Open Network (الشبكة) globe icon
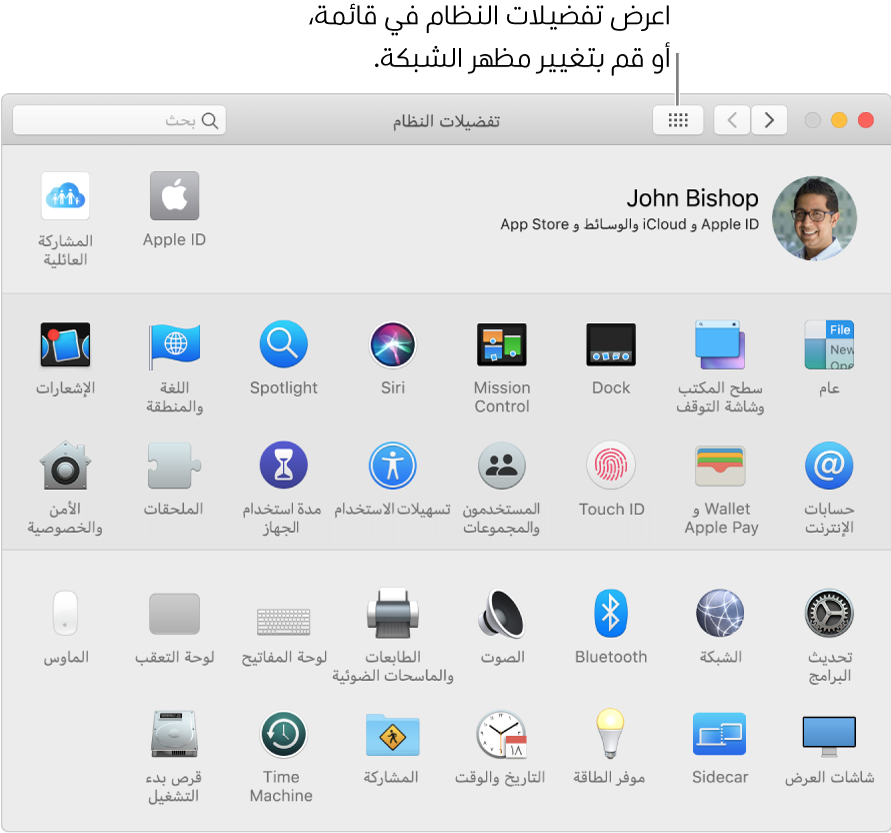 [x=720, y=614]
